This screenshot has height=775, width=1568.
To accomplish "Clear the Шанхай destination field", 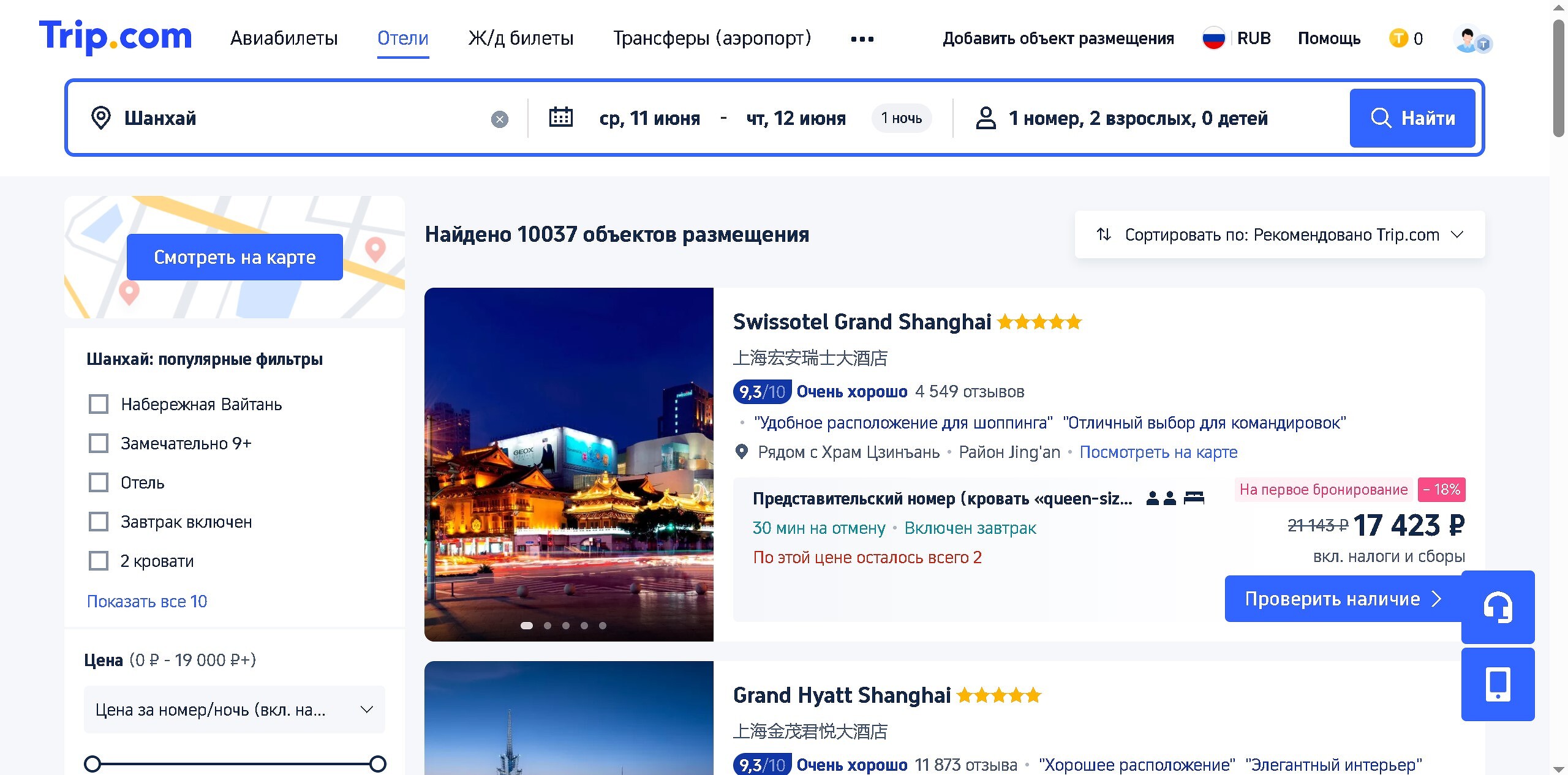I will (500, 119).
